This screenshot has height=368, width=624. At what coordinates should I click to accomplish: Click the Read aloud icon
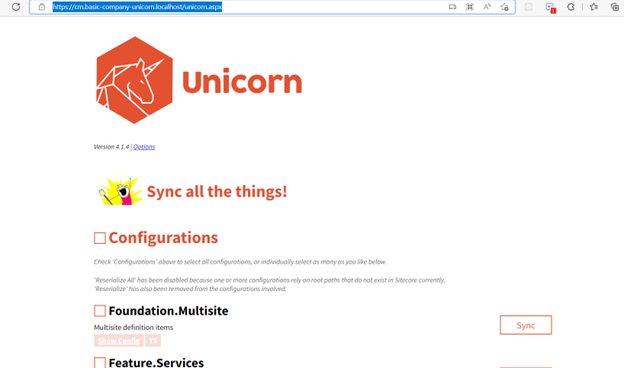[x=487, y=7]
